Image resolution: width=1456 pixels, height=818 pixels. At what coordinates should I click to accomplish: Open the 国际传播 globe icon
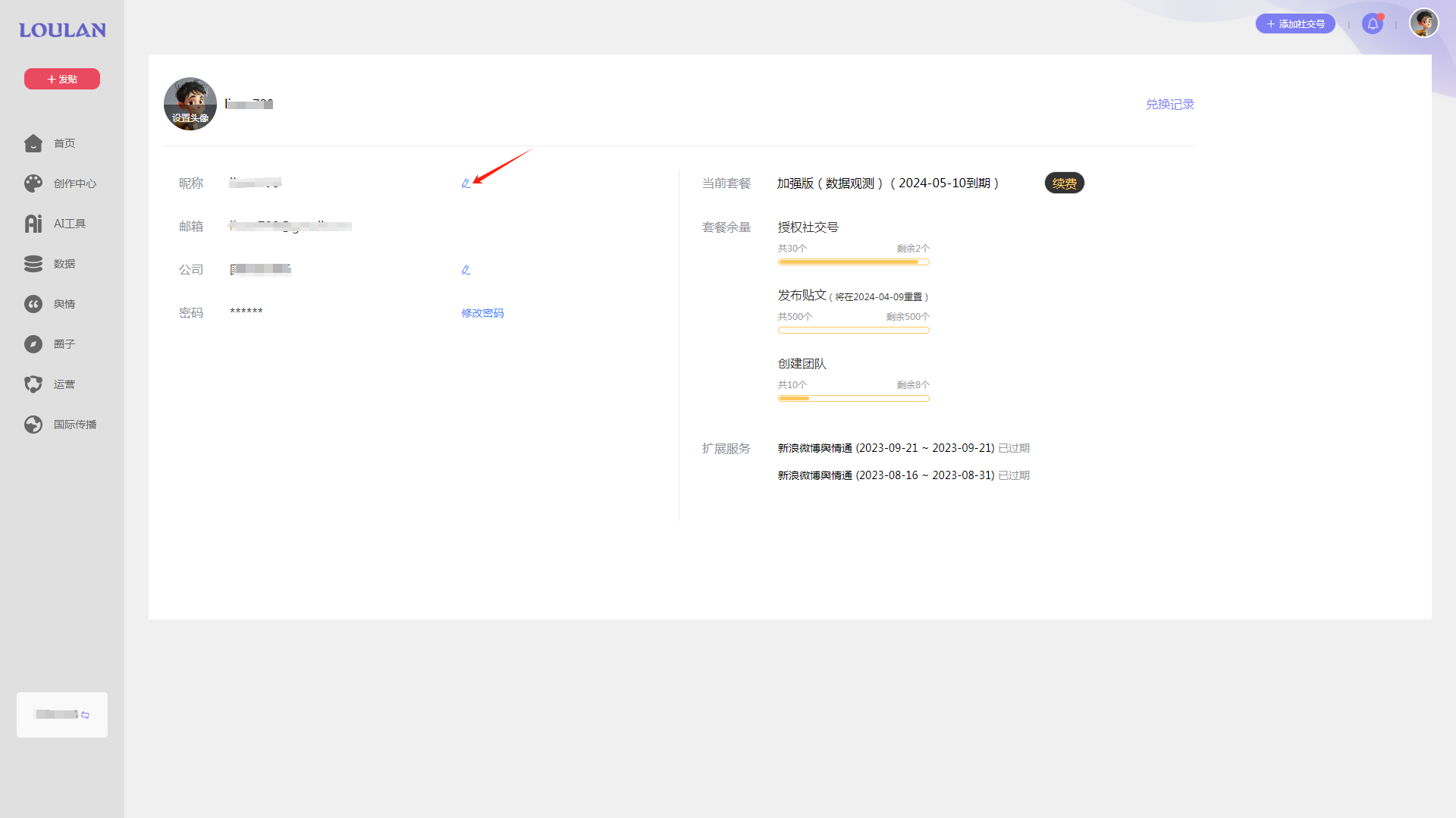(33, 425)
